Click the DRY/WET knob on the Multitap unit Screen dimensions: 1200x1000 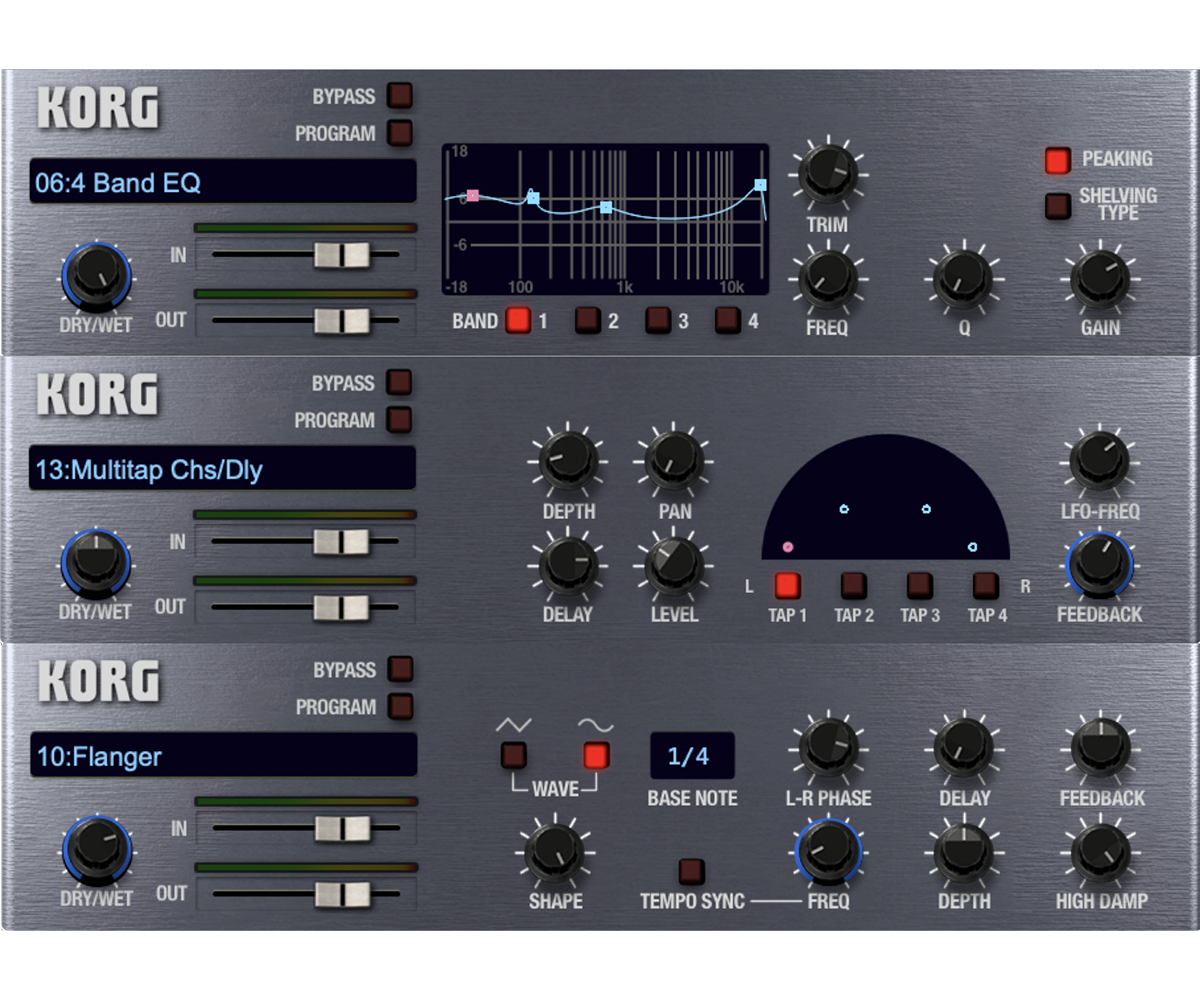pyautogui.click(x=96, y=562)
